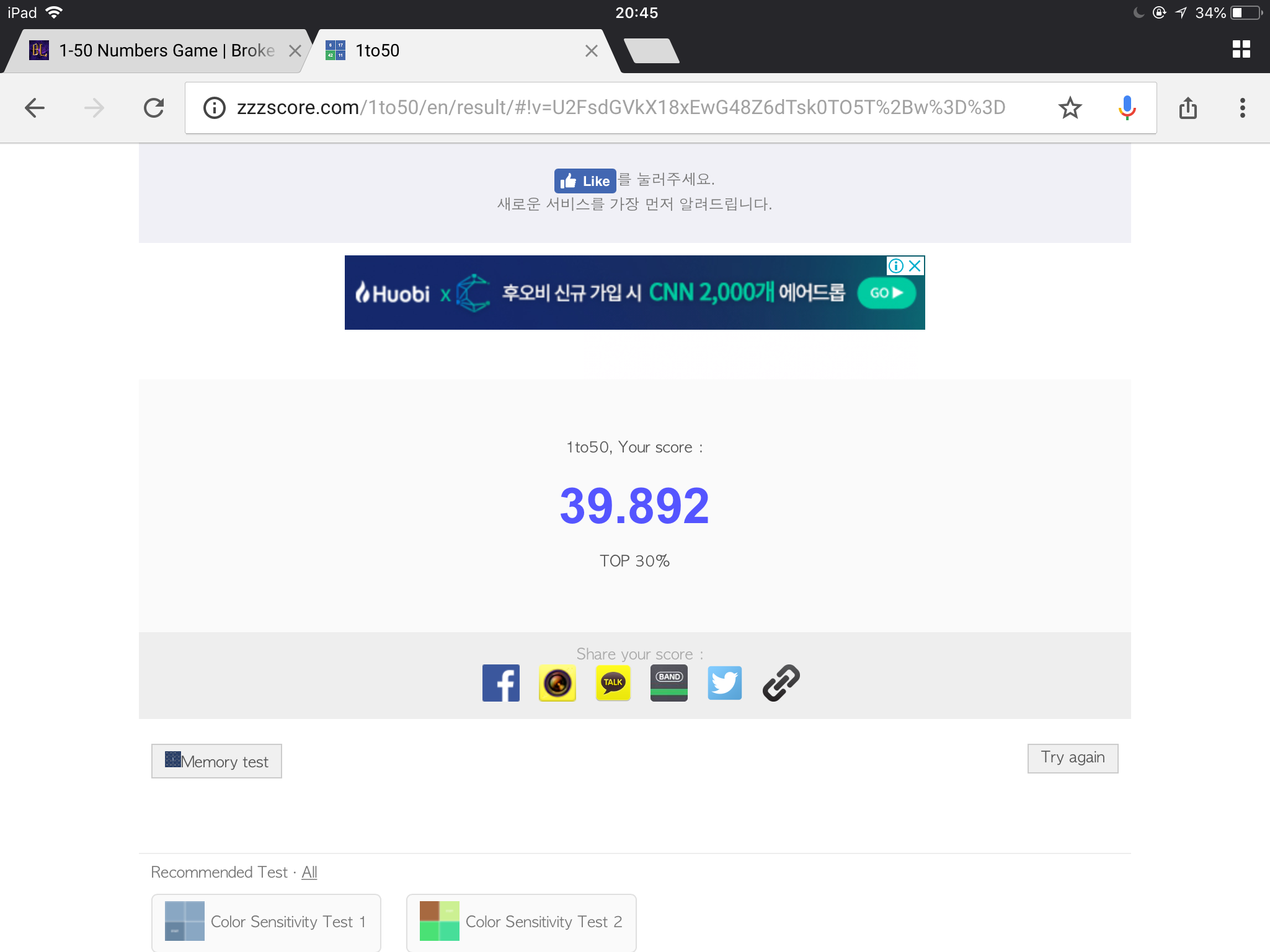Viewport: 1270px width, 952px height.
Task: Click the 1-50 Numbers Game tab favicon
Action: 39,50
